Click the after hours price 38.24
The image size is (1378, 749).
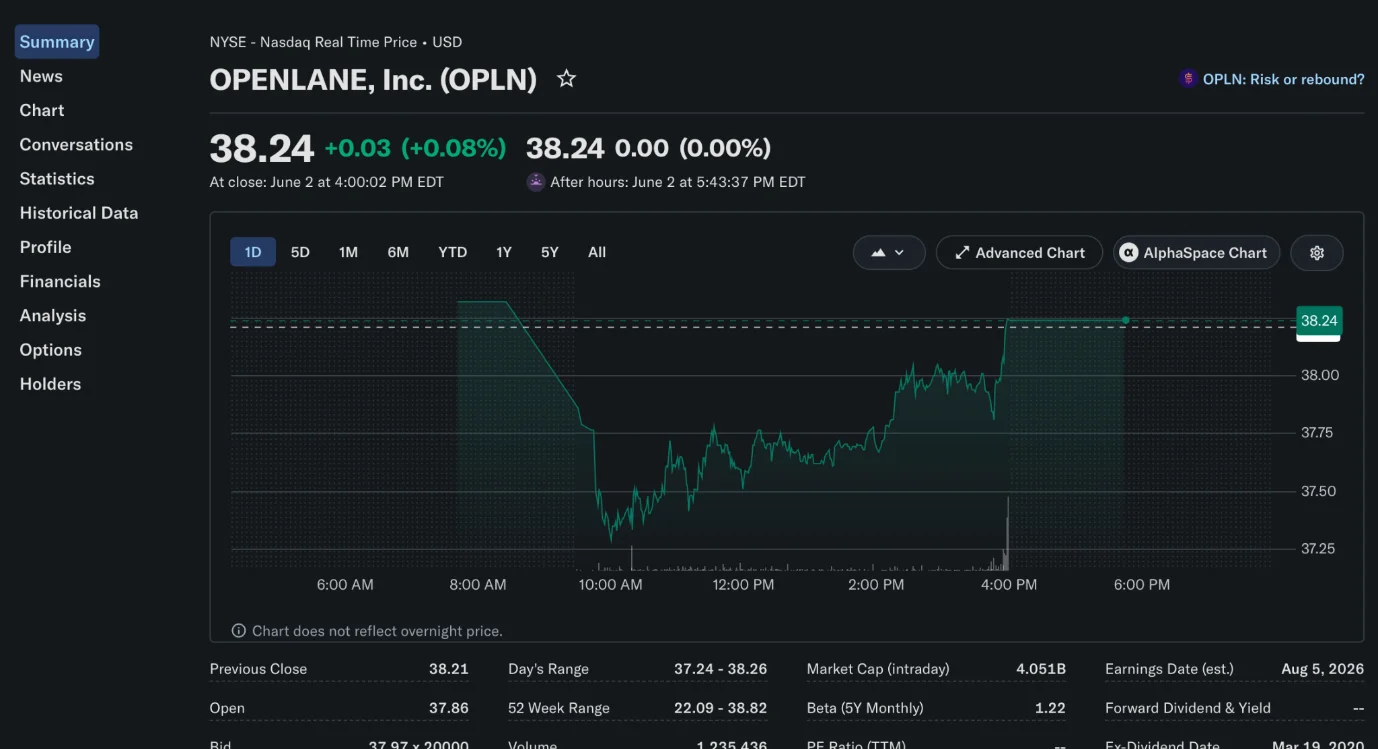tap(565, 148)
